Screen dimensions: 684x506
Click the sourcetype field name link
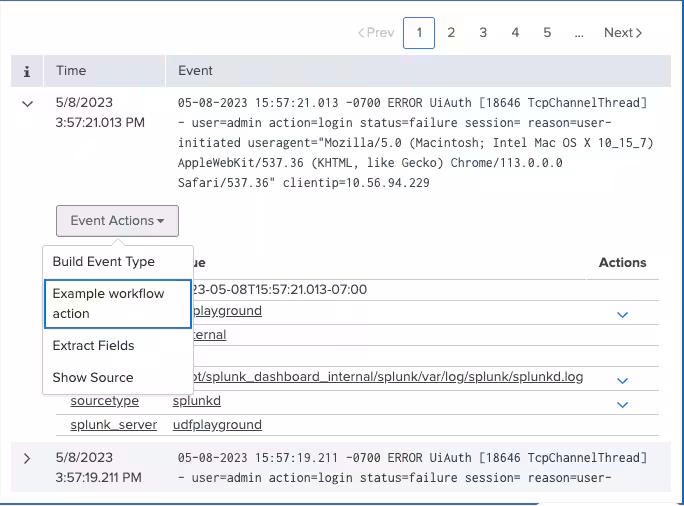pos(104,401)
